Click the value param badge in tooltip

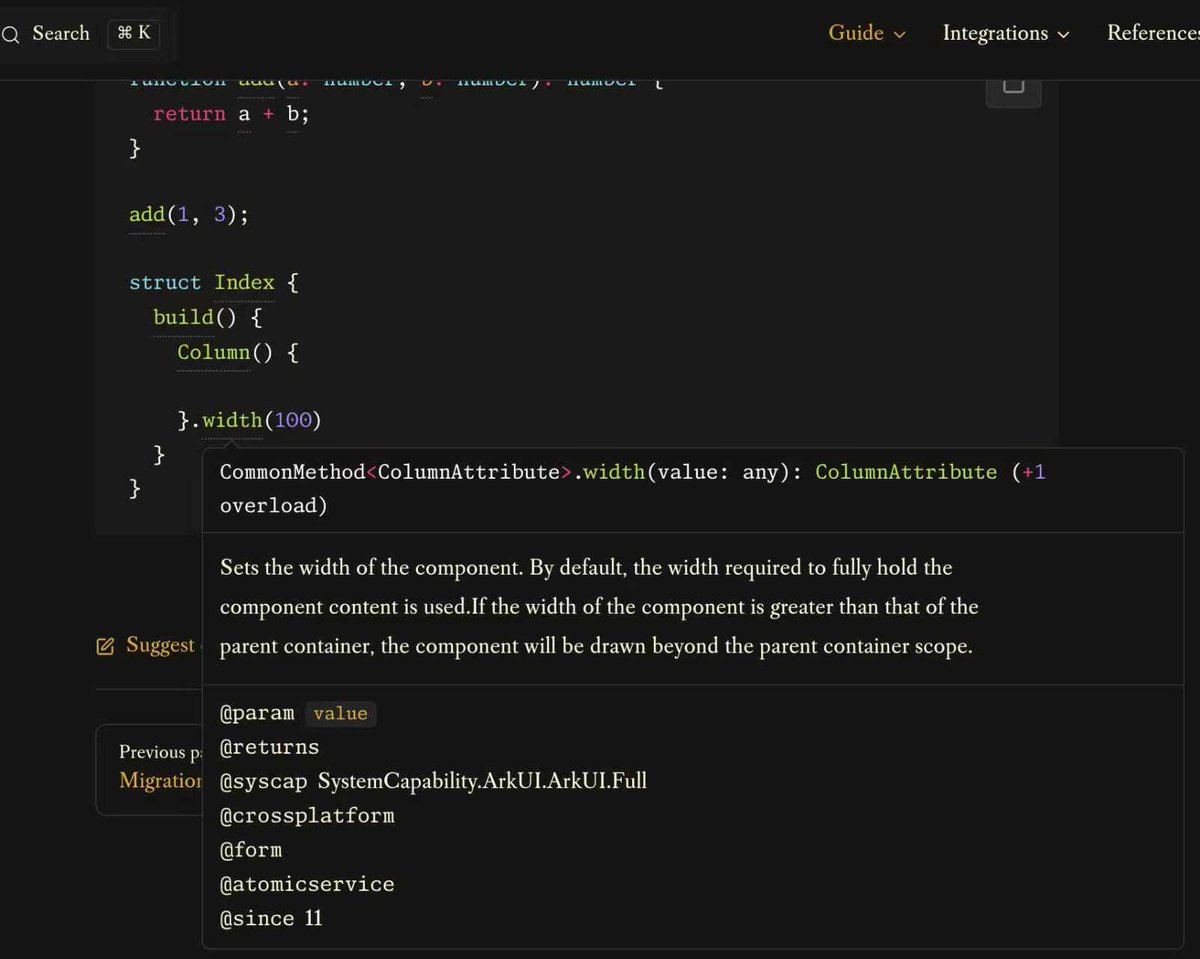pos(340,713)
